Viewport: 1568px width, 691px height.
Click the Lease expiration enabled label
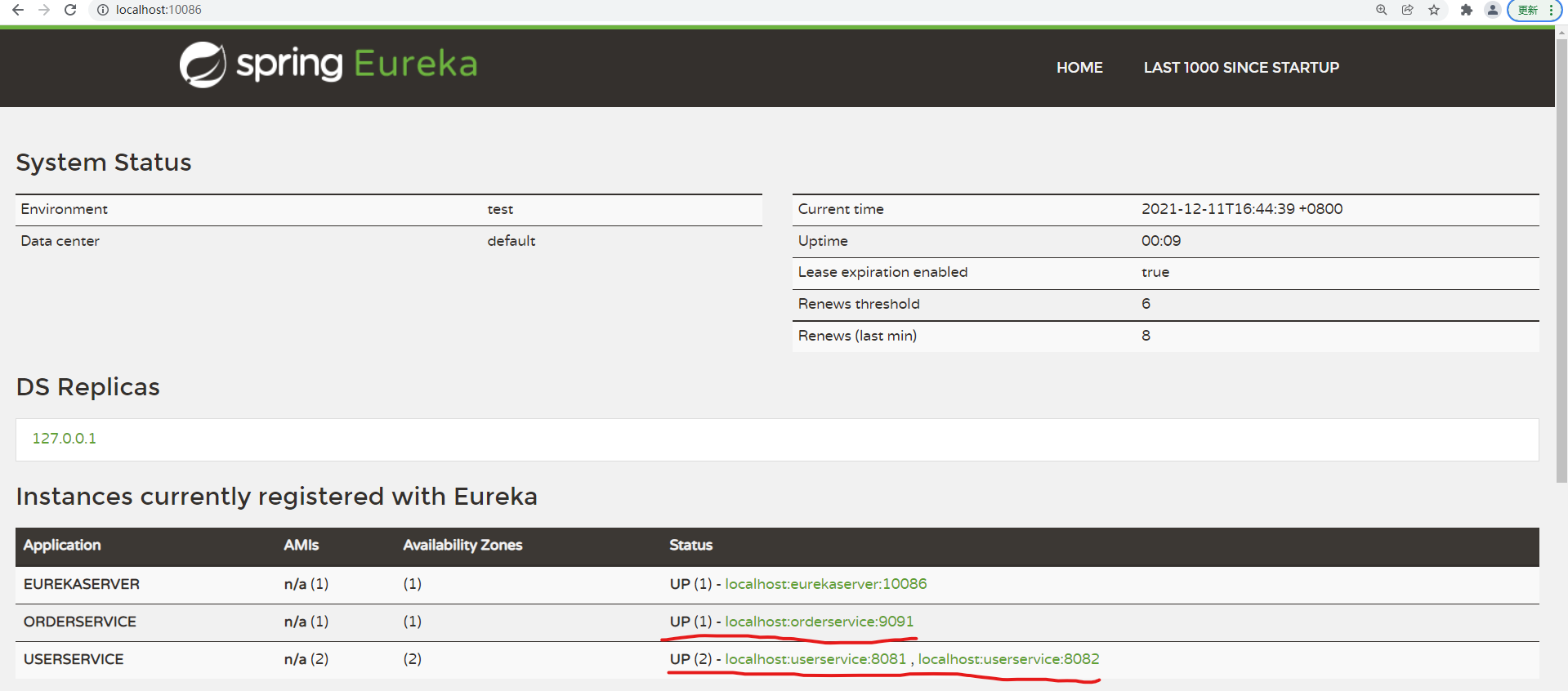882,273
